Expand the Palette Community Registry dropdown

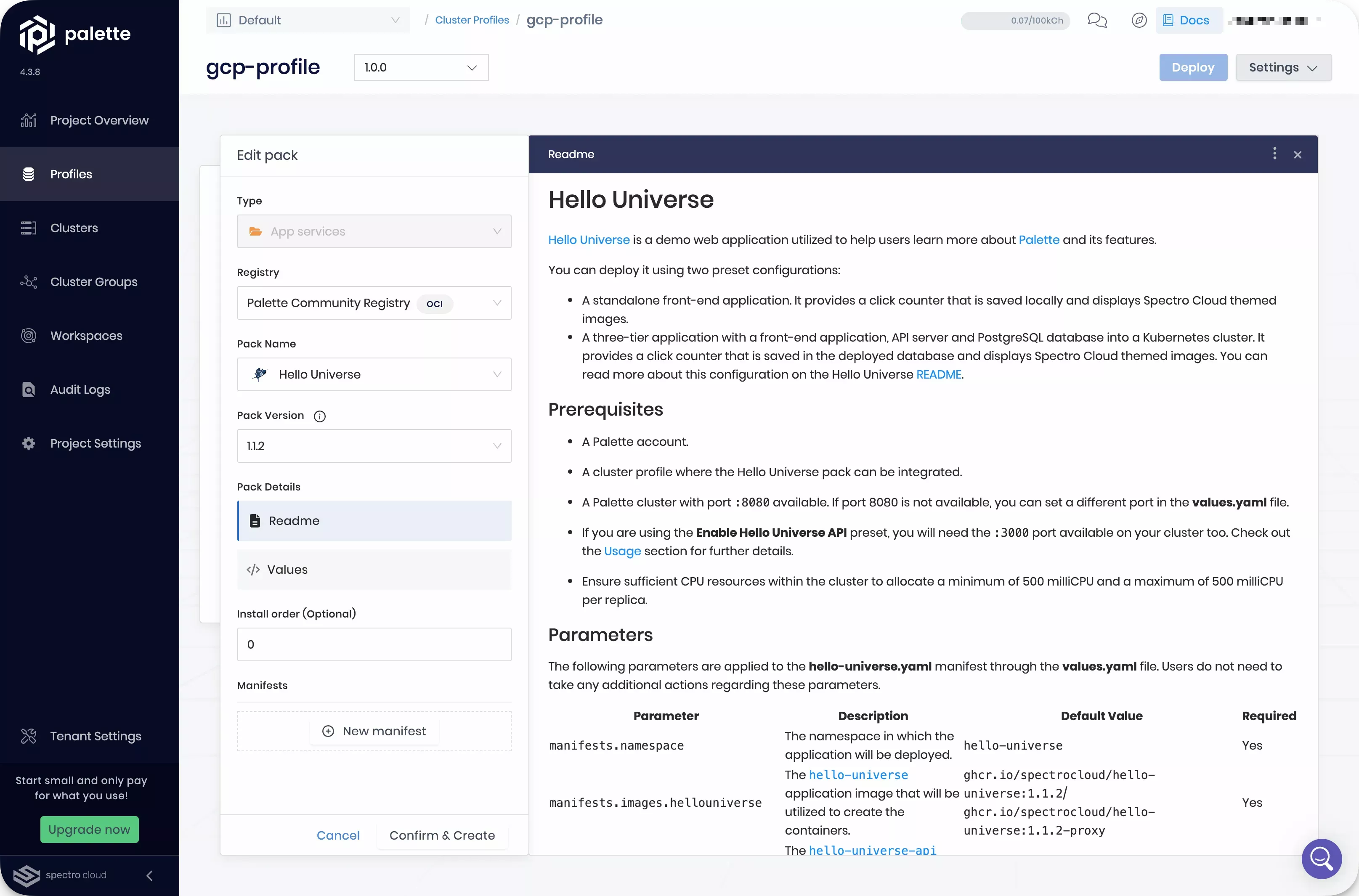(374, 303)
